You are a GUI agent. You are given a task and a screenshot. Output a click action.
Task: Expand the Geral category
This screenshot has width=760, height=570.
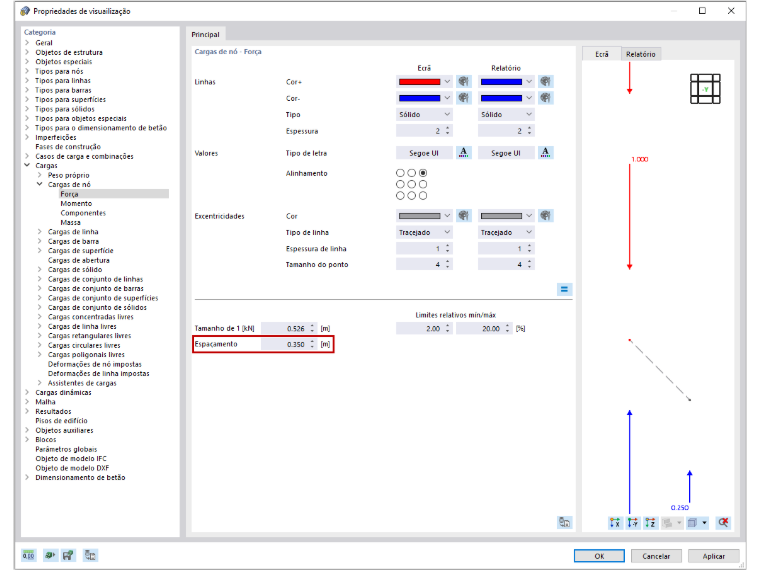(x=28, y=43)
